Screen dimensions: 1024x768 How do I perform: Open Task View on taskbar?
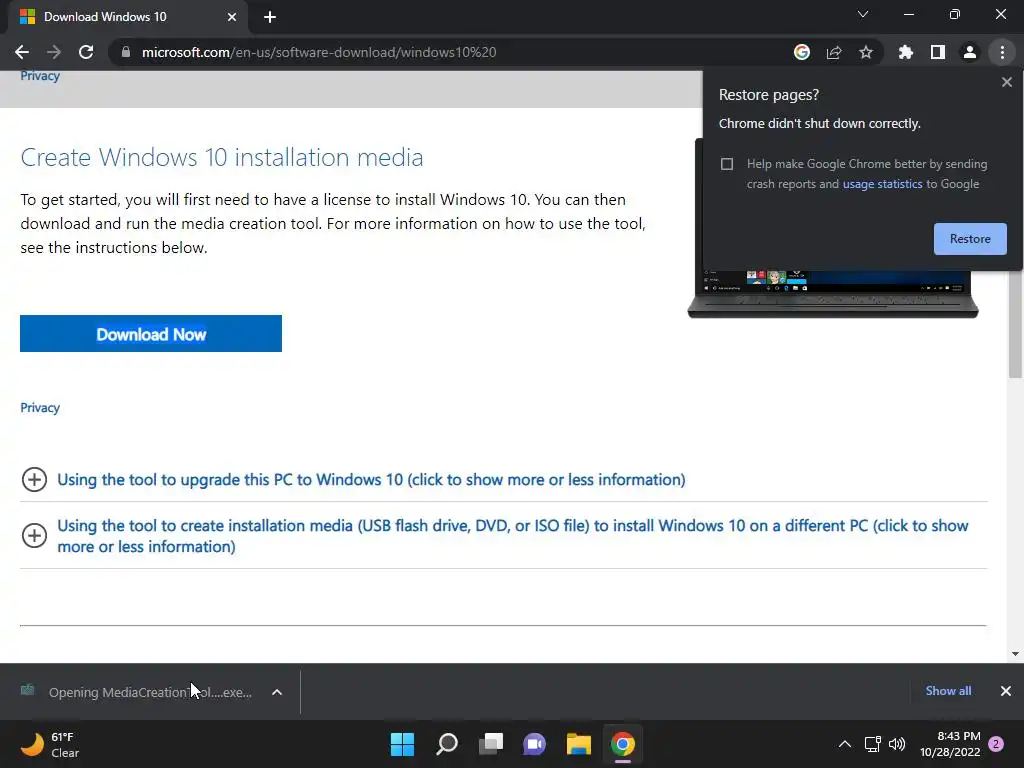490,744
